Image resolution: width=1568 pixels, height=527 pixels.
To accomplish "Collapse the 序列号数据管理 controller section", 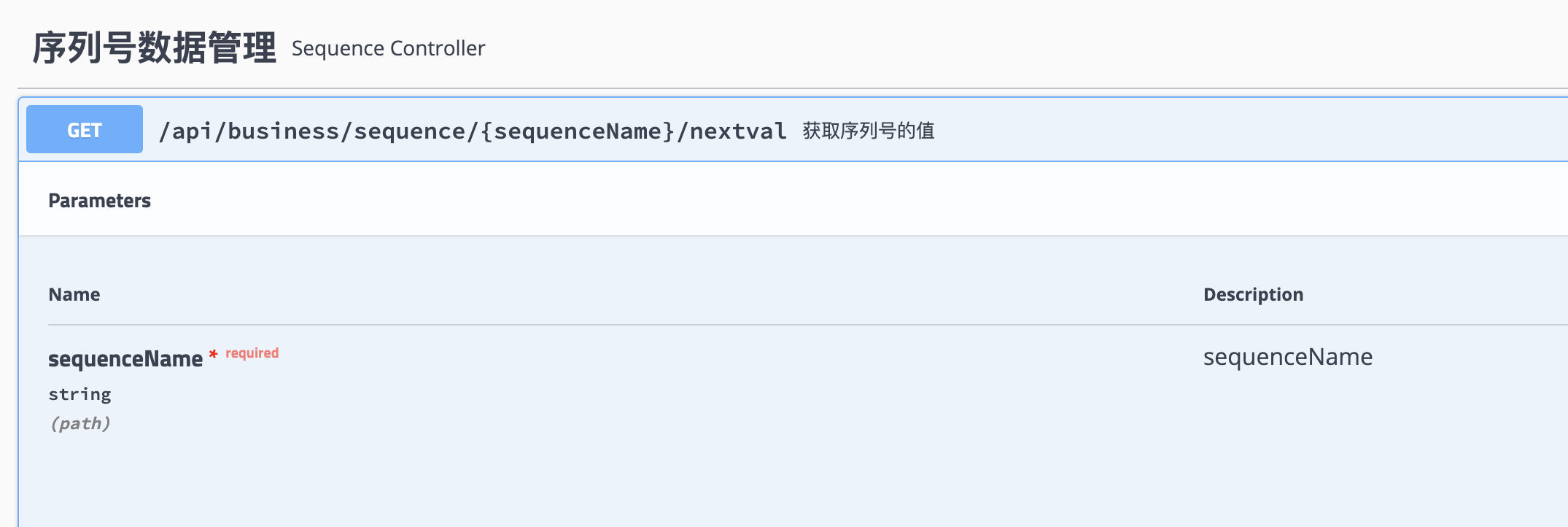I will [x=155, y=47].
